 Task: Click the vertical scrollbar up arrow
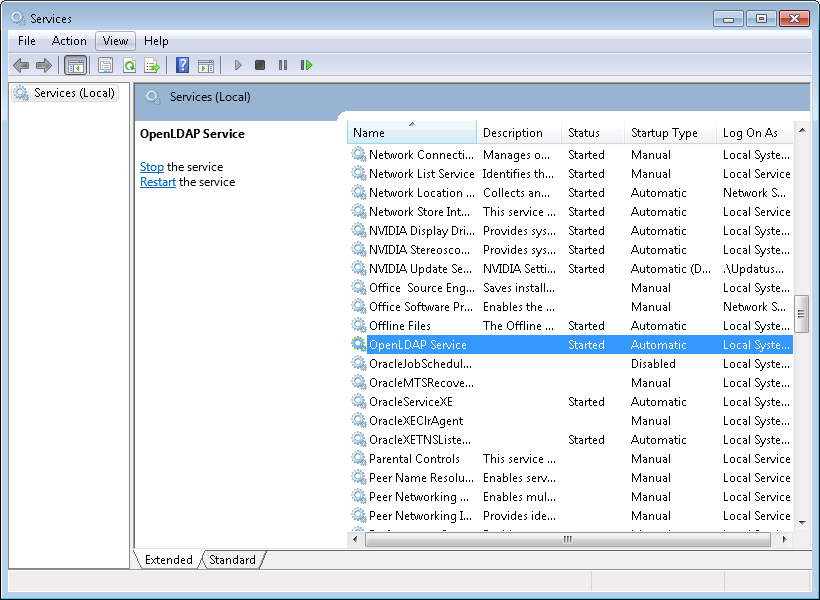point(802,130)
